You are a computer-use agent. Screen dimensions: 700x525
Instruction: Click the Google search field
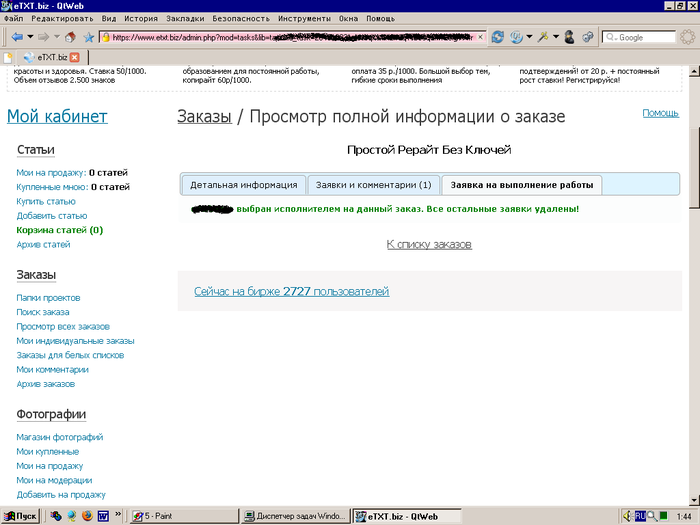(642, 37)
